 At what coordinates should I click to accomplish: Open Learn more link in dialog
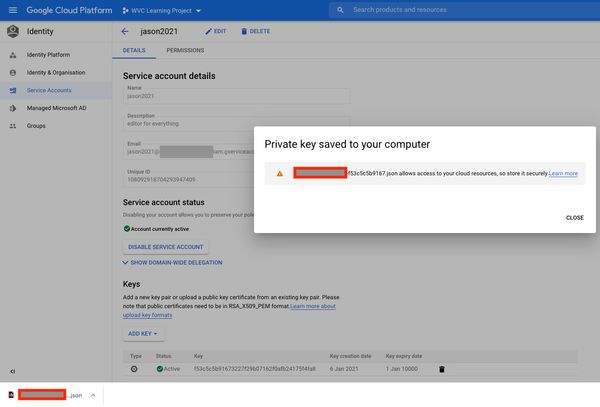coord(563,174)
